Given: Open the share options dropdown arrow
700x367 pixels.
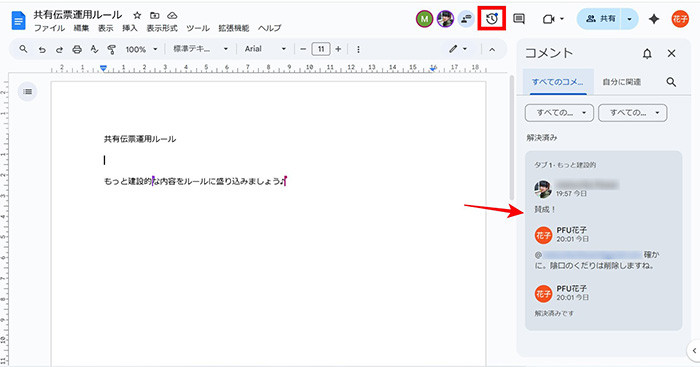Looking at the screenshot, I should (x=629, y=19).
